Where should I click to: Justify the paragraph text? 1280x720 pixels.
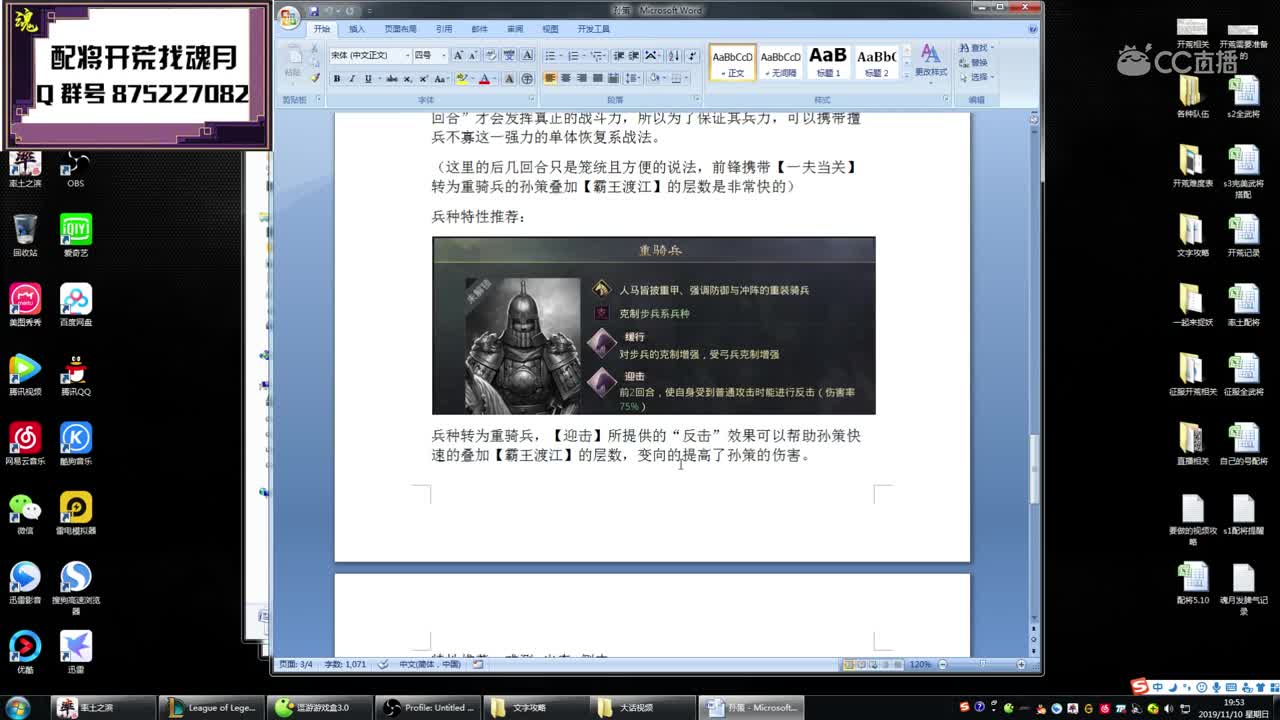[x=598, y=78]
